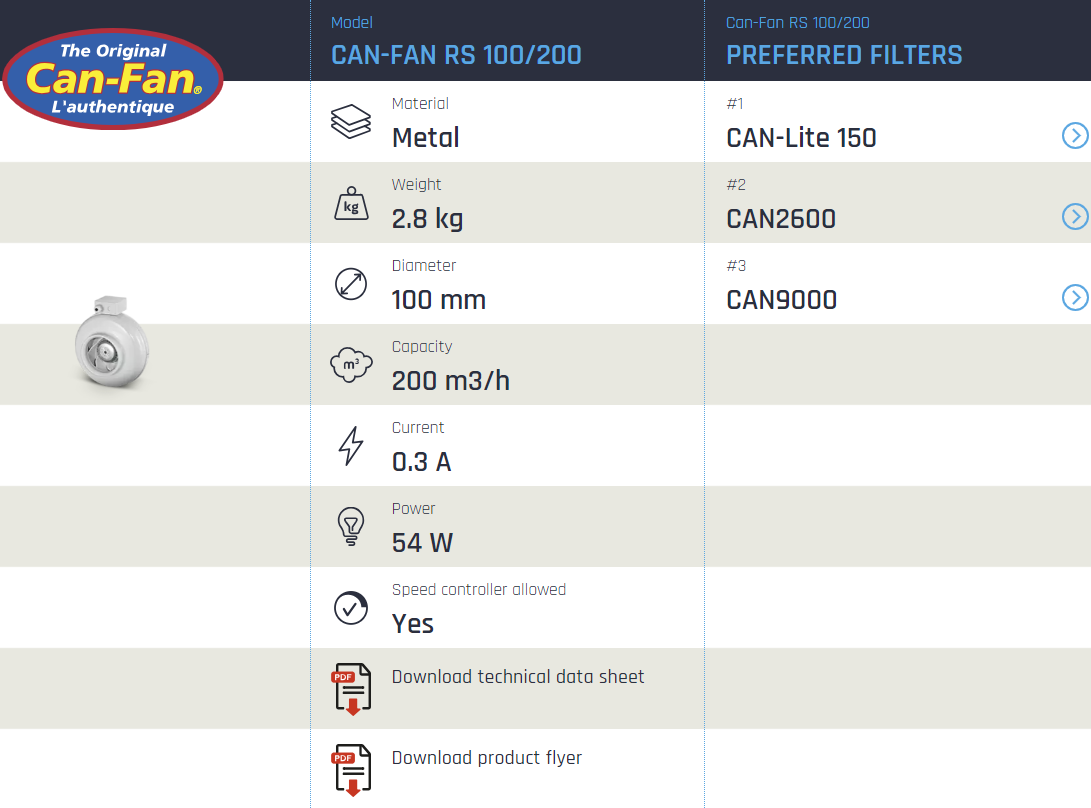Viewport: 1091px width, 808px height.
Task: Click the product flyer PDF icon
Action: pyautogui.click(x=351, y=770)
